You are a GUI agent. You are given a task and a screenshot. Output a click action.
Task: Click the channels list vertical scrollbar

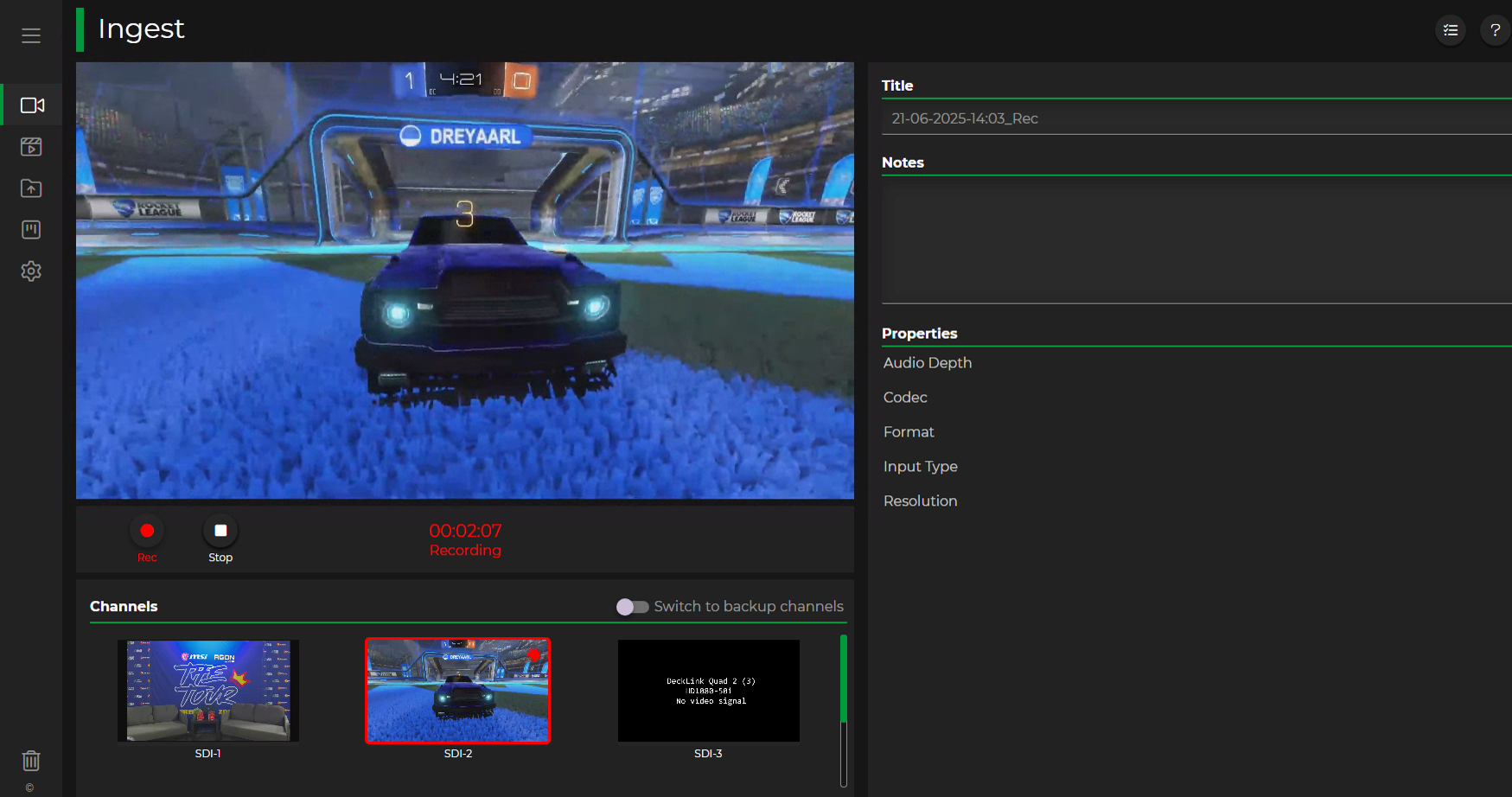844,711
